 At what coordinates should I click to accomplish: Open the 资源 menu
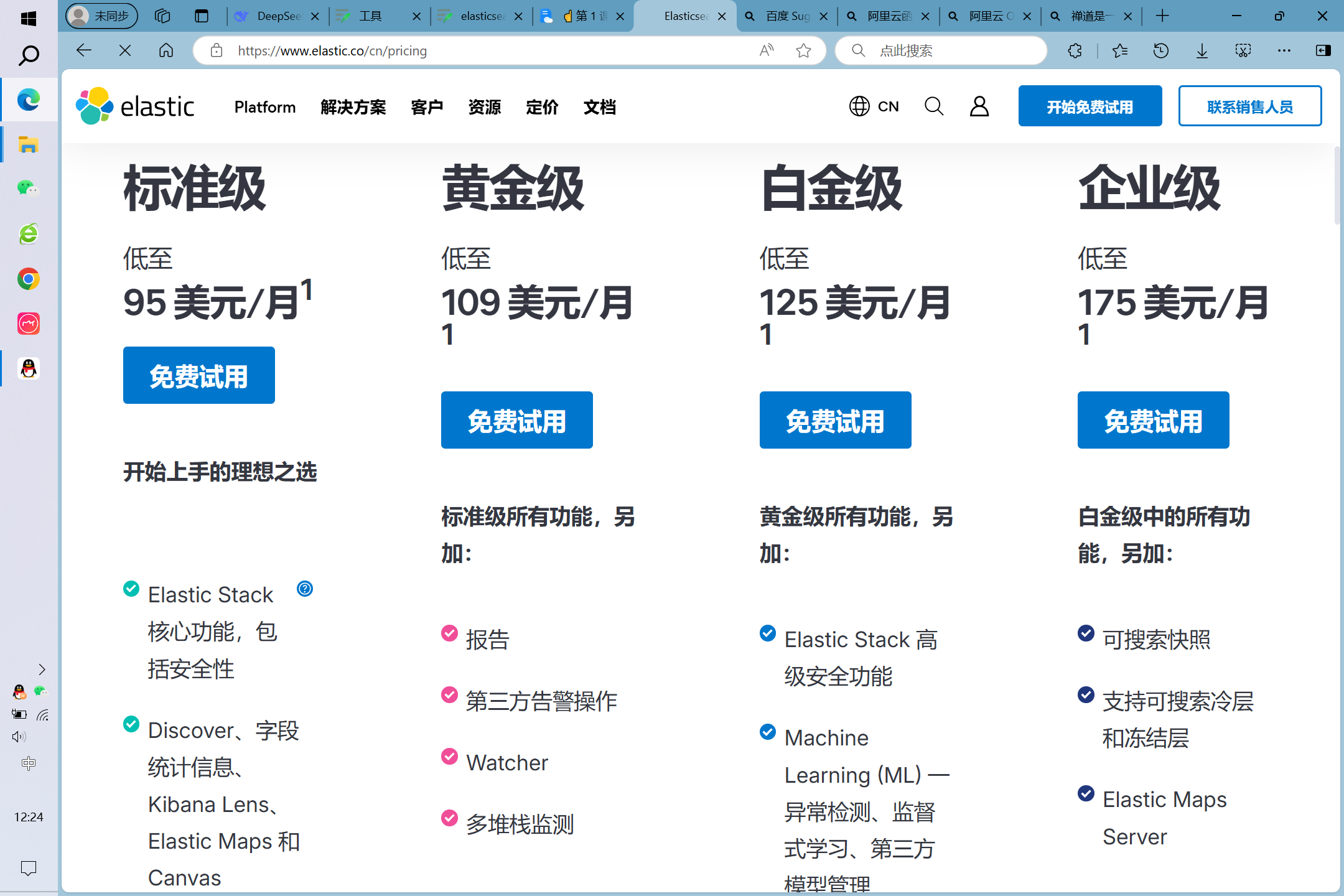485,107
